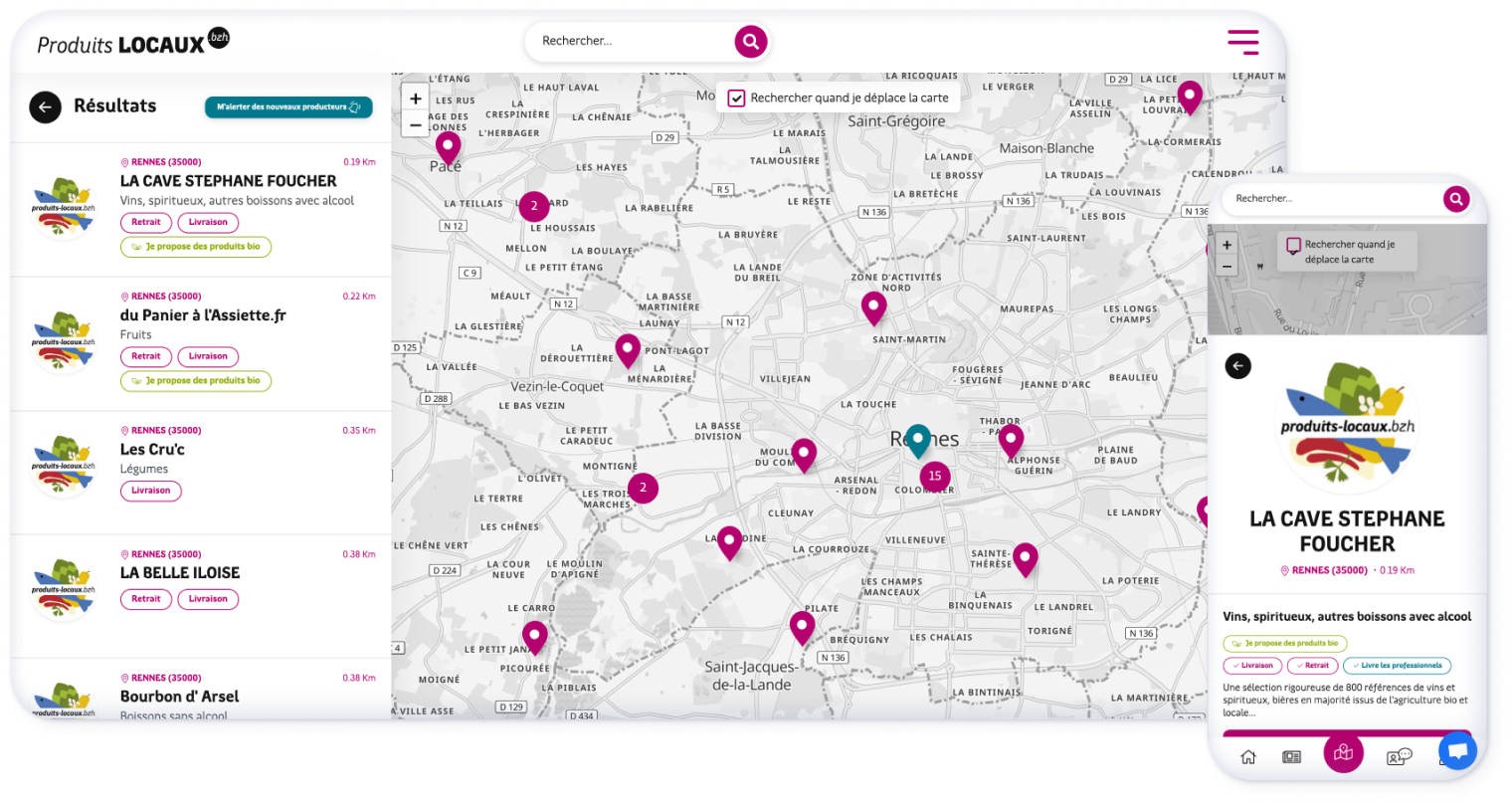Viewport: 1512px width, 805px height.
Task: Uncheck desktop 'Rechercher quand je déplace la carte'
Action: (x=736, y=98)
